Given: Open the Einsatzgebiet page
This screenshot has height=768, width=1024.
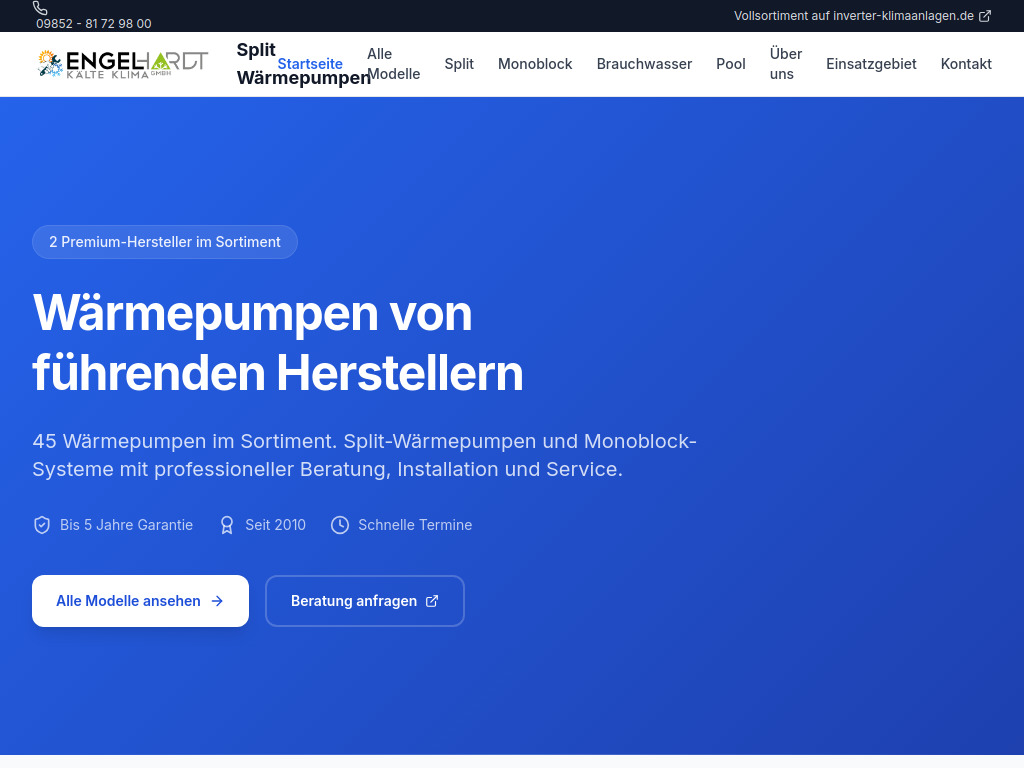Looking at the screenshot, I should point(871,63).
